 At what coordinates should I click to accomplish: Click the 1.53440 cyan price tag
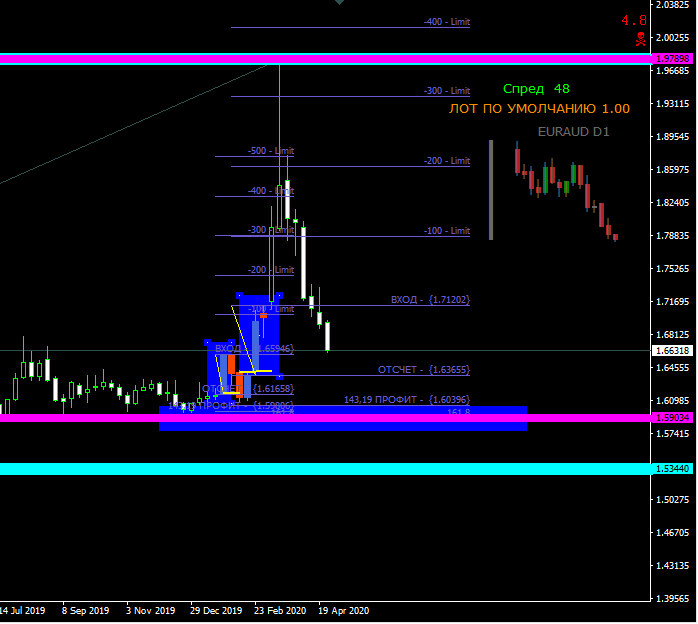pos(673,469)
